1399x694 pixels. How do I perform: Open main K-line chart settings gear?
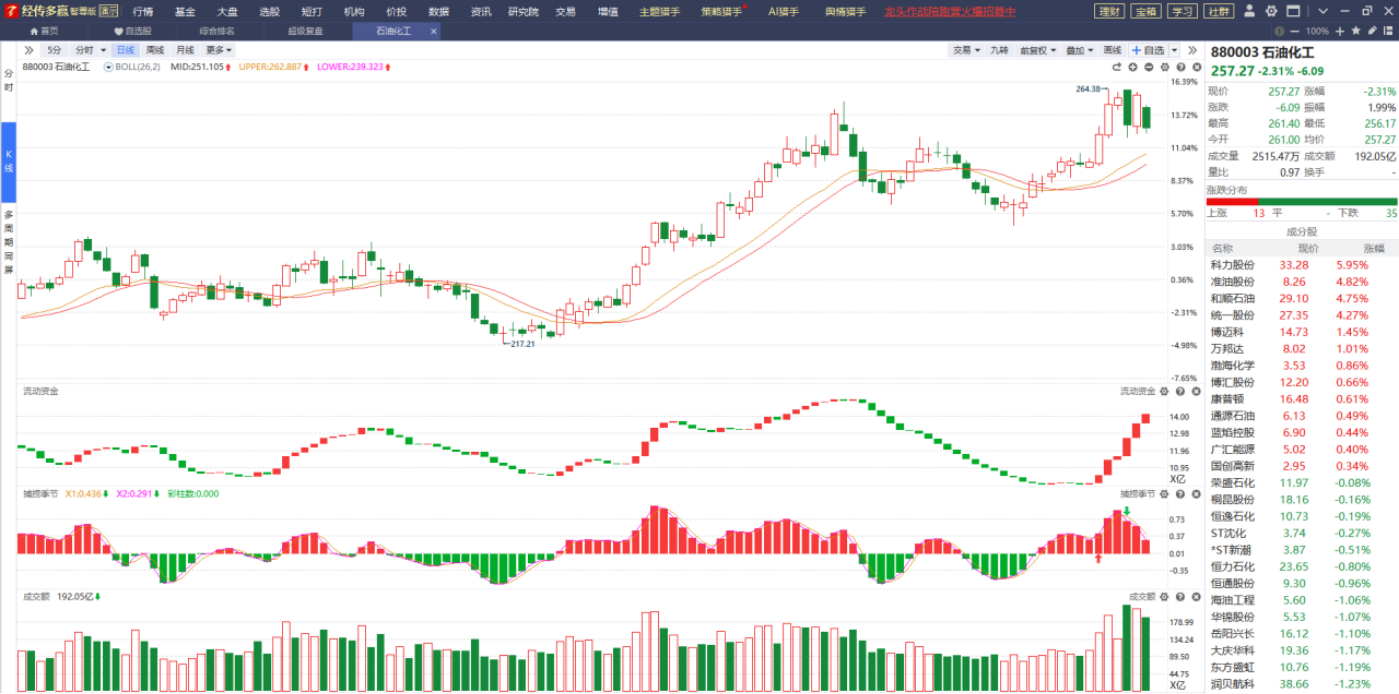click(1165, 67)
